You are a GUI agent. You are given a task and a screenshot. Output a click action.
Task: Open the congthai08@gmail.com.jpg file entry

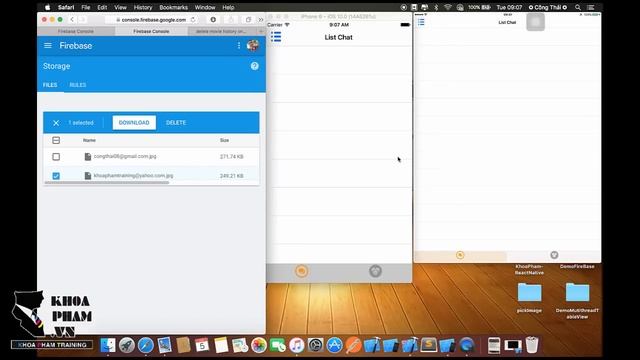(x=125, y=156)
